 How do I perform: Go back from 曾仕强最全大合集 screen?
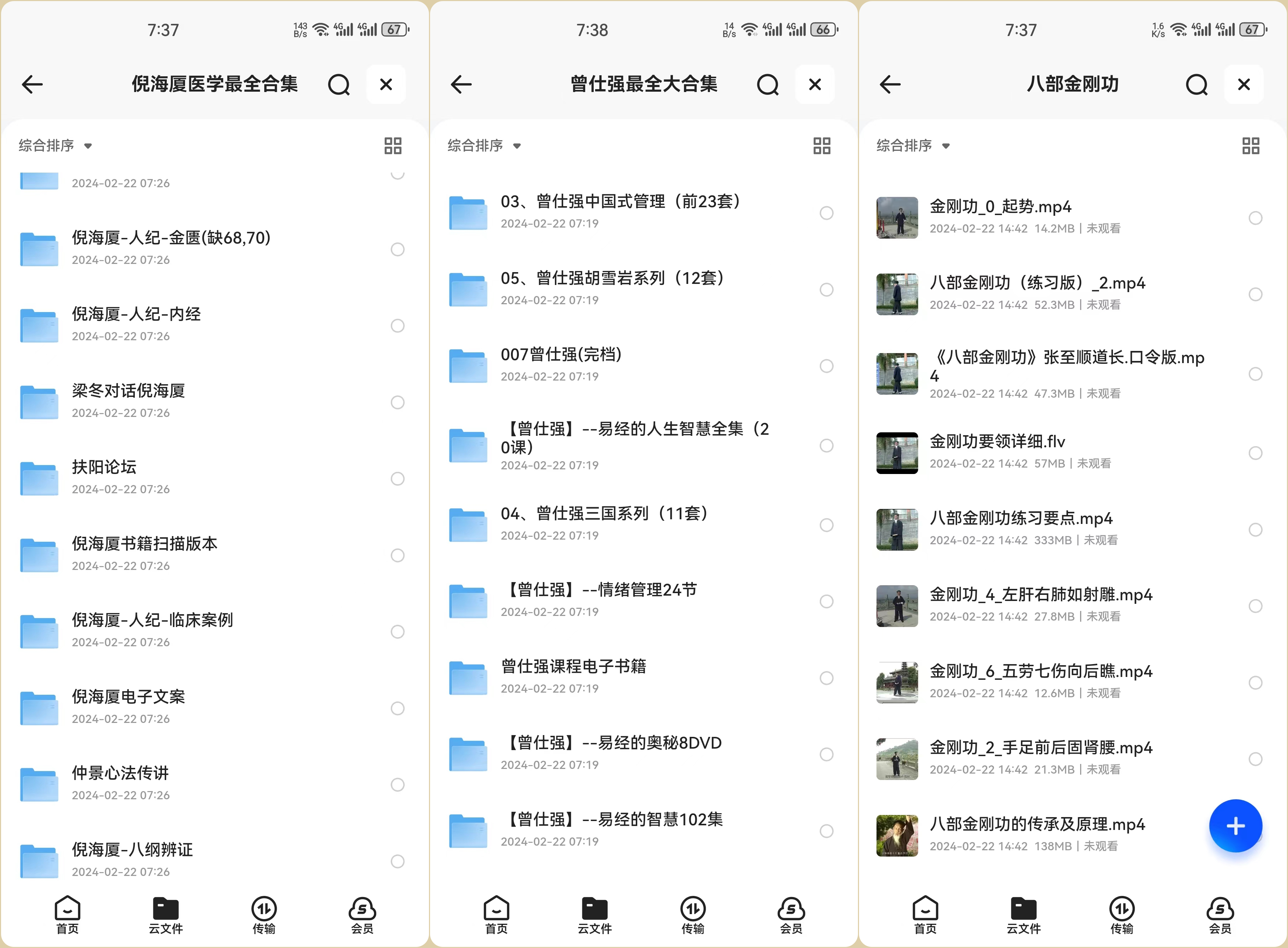[461, 85]
